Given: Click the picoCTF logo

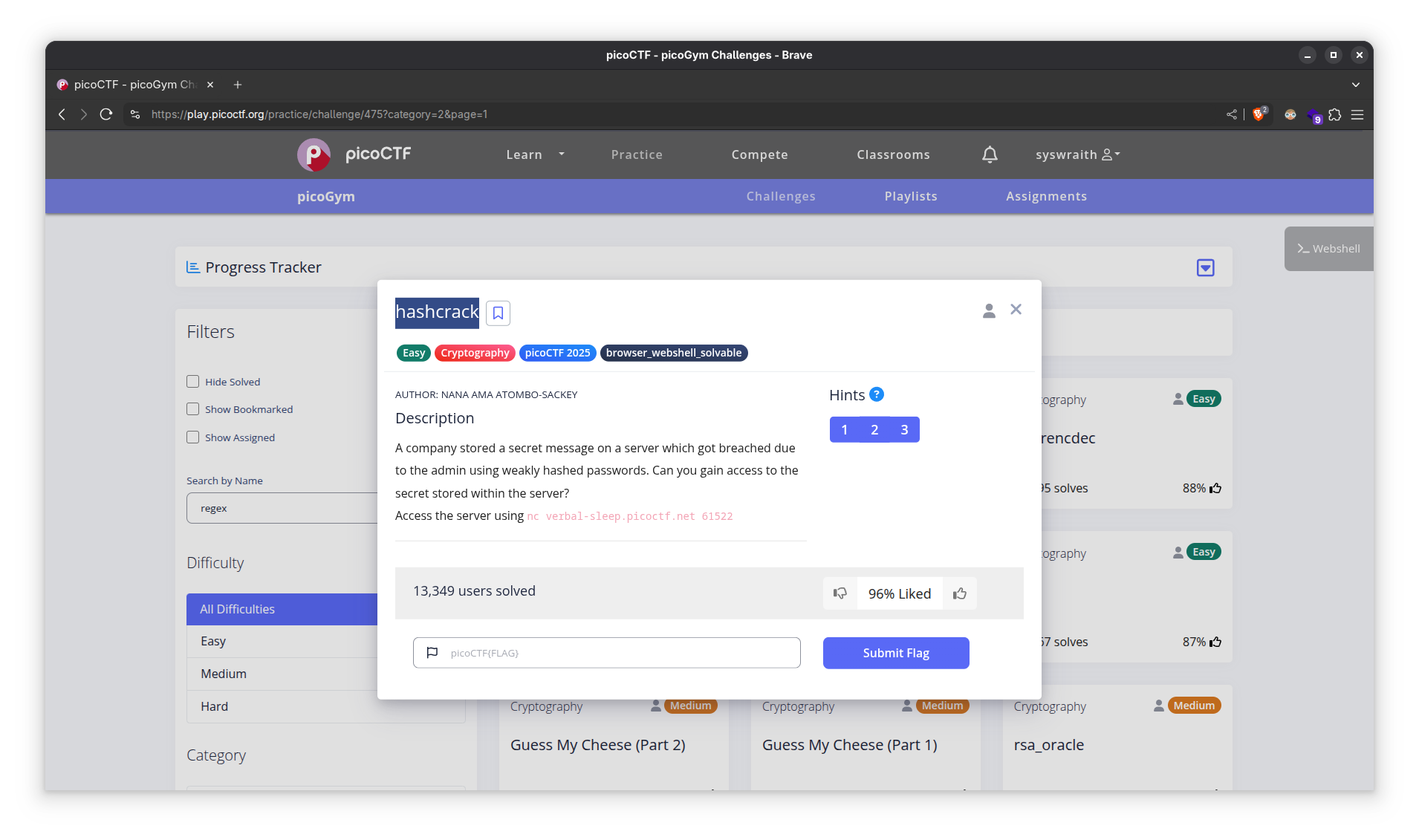Looking at the screenshot, I should 354,154.
